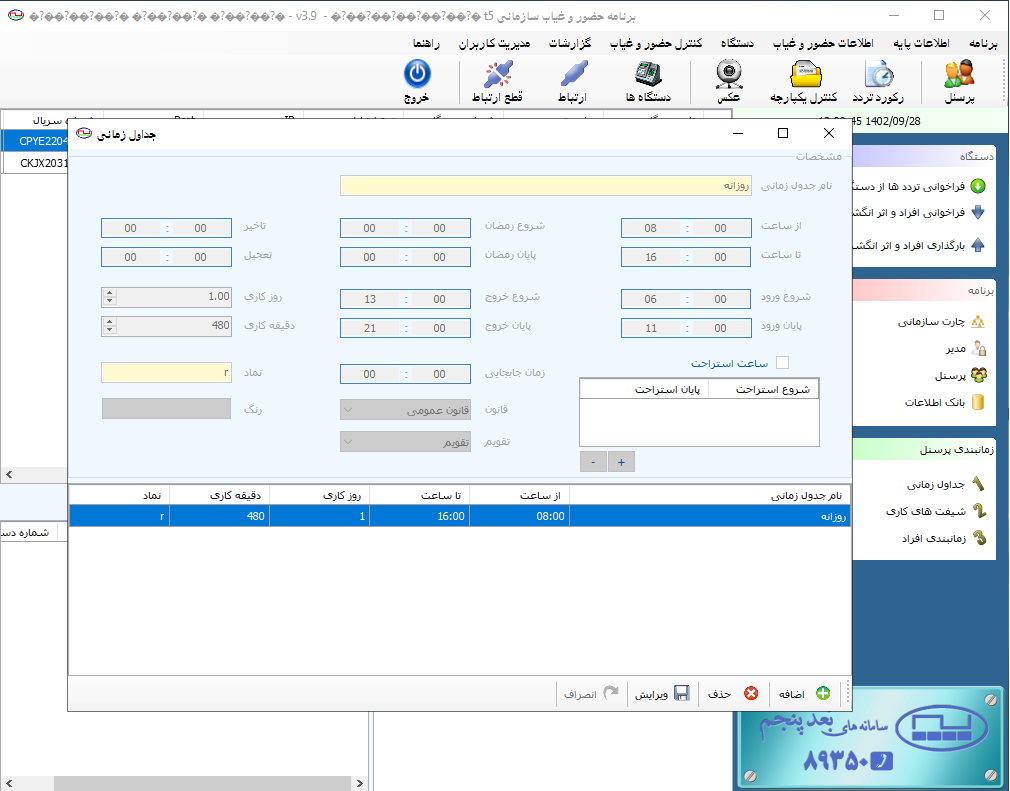Click the از ساعت time field

point(686,228)
